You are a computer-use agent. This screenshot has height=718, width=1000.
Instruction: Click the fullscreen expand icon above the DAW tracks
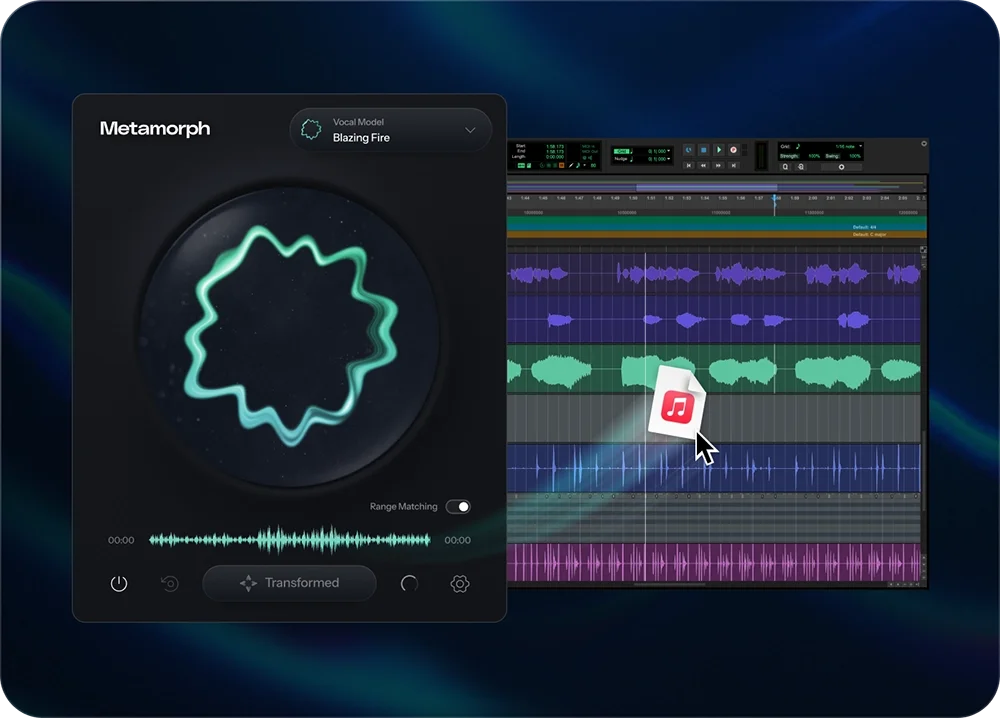923,250
